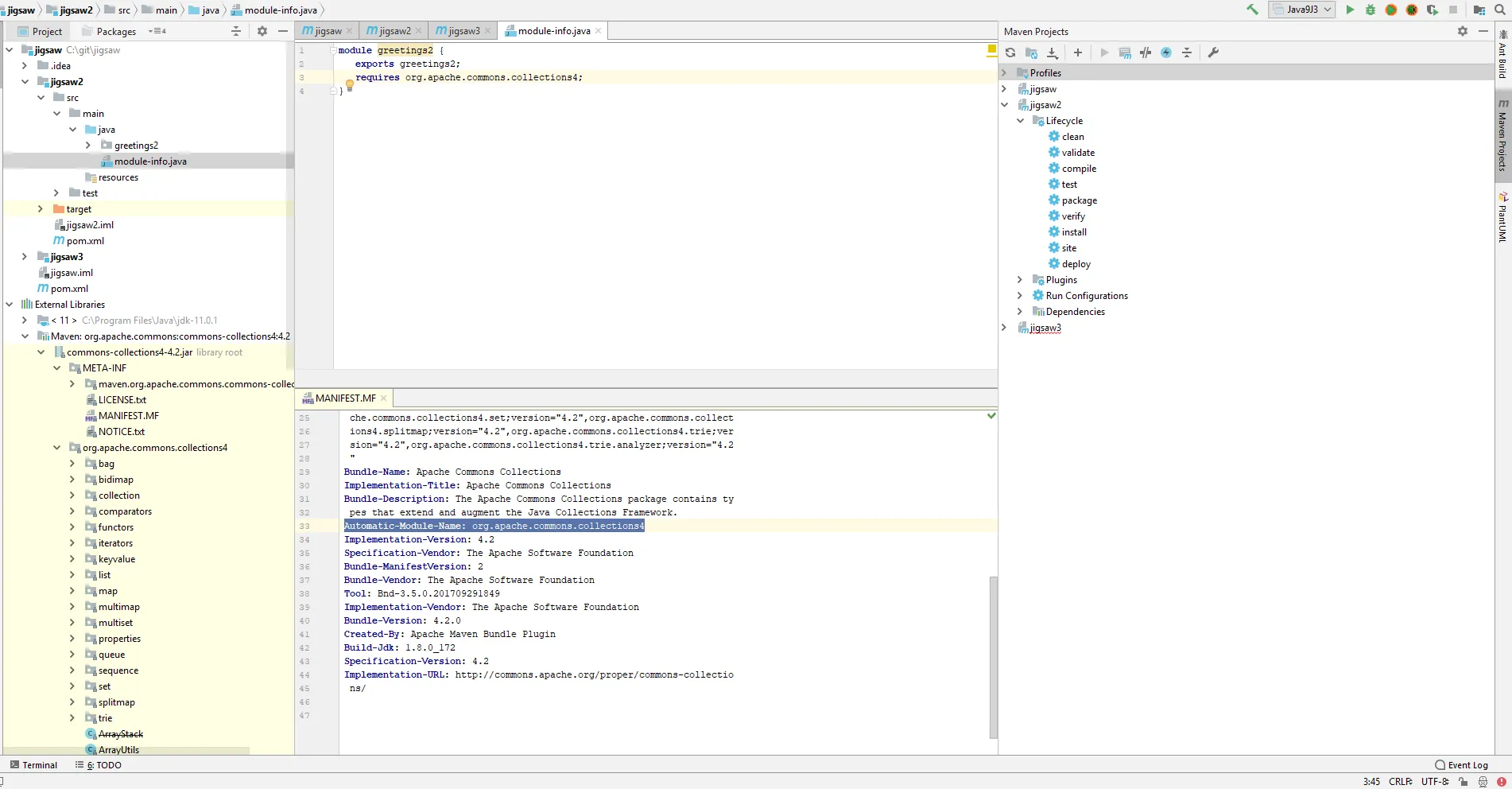This screenshot has height=789, width=1512.
Task: Reimport all Maven projects using the refresh icon
Action: tap(1010, 52)
